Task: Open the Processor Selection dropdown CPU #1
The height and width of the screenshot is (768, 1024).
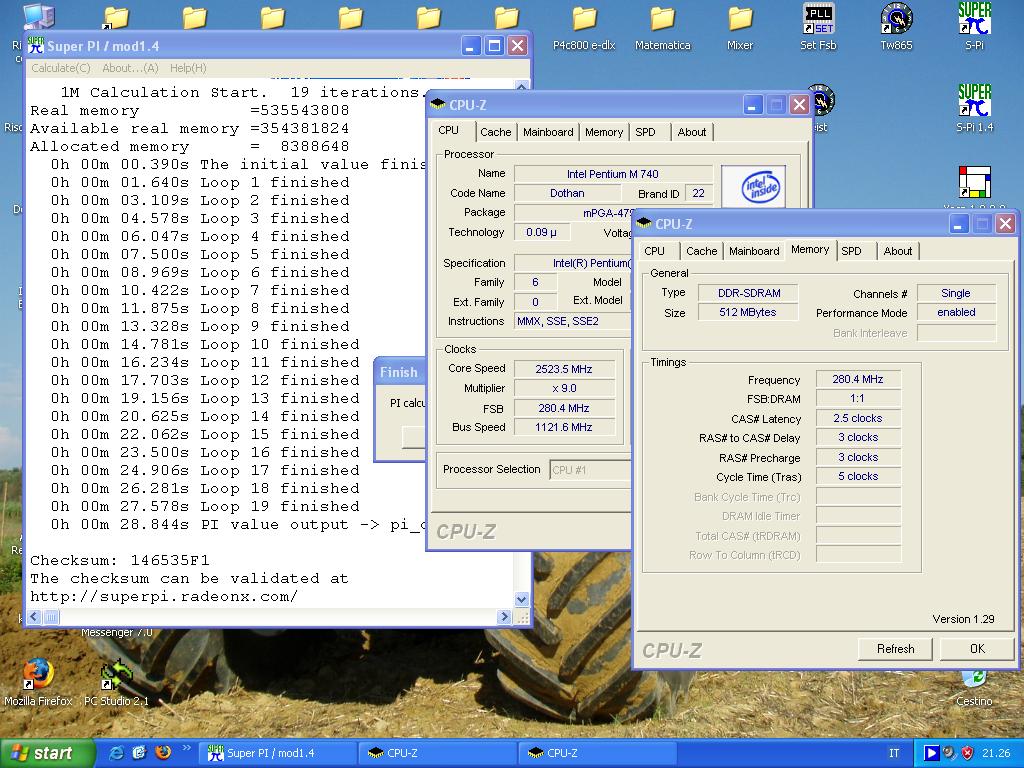Action: pyautogui.click(x=590, y=470)
